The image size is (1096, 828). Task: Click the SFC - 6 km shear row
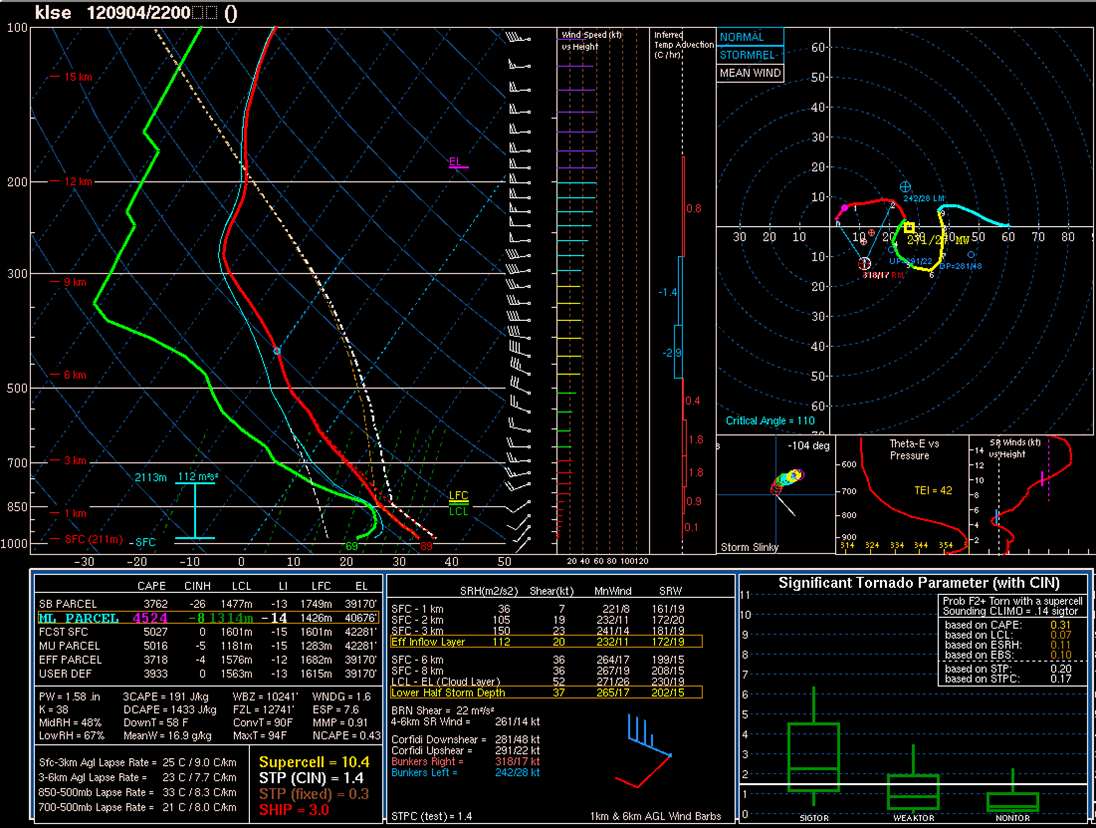[x=538, y=660]
